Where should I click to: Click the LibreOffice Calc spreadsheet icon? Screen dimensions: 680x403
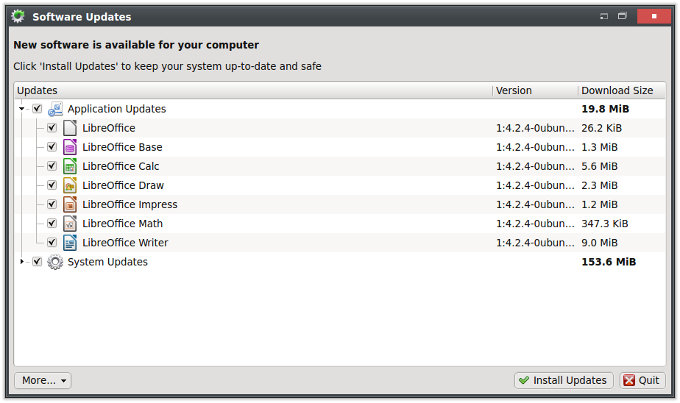point(70,166)
